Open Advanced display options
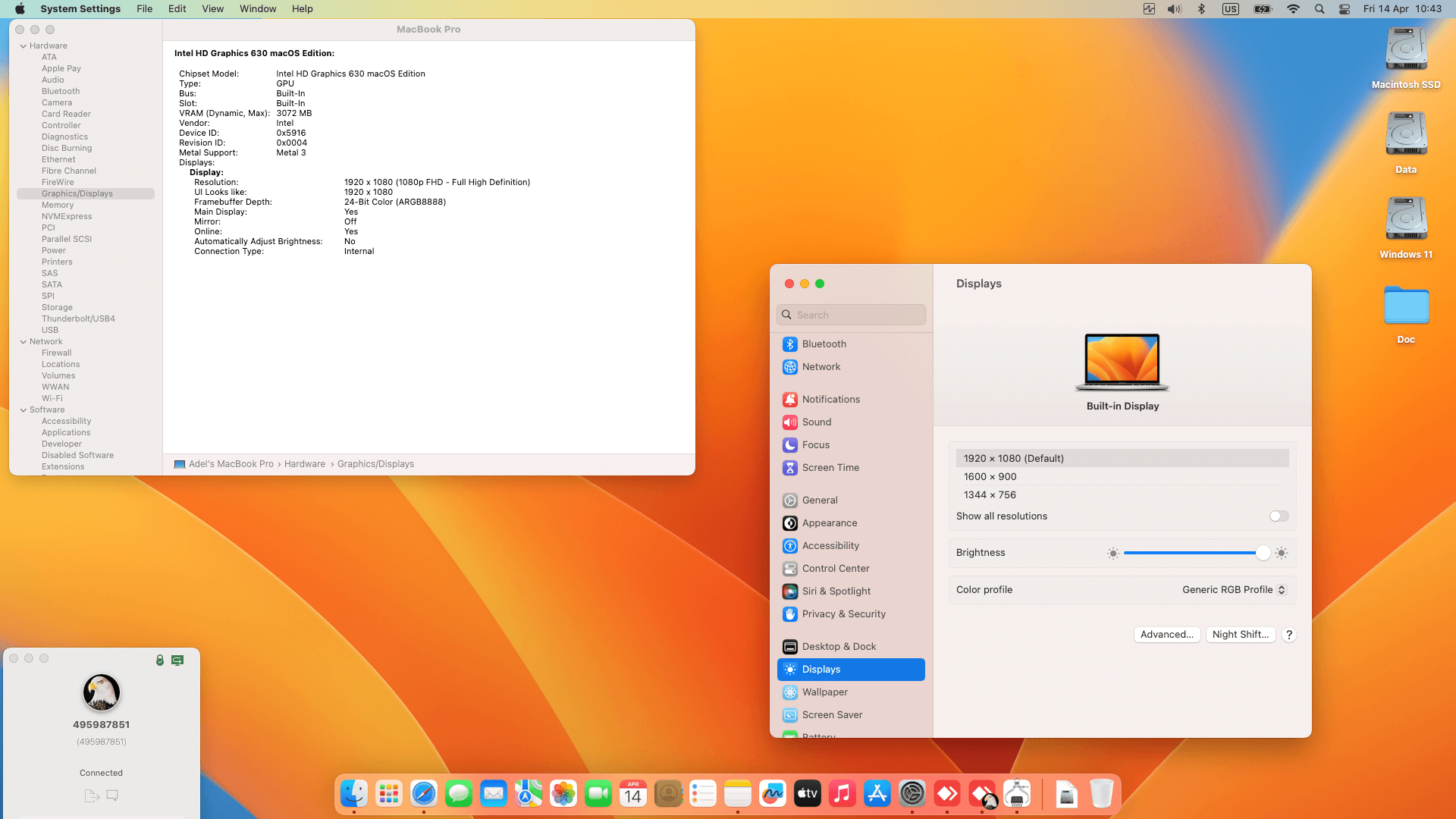This screenshot has width=1456, height=819. point(1166,635)
